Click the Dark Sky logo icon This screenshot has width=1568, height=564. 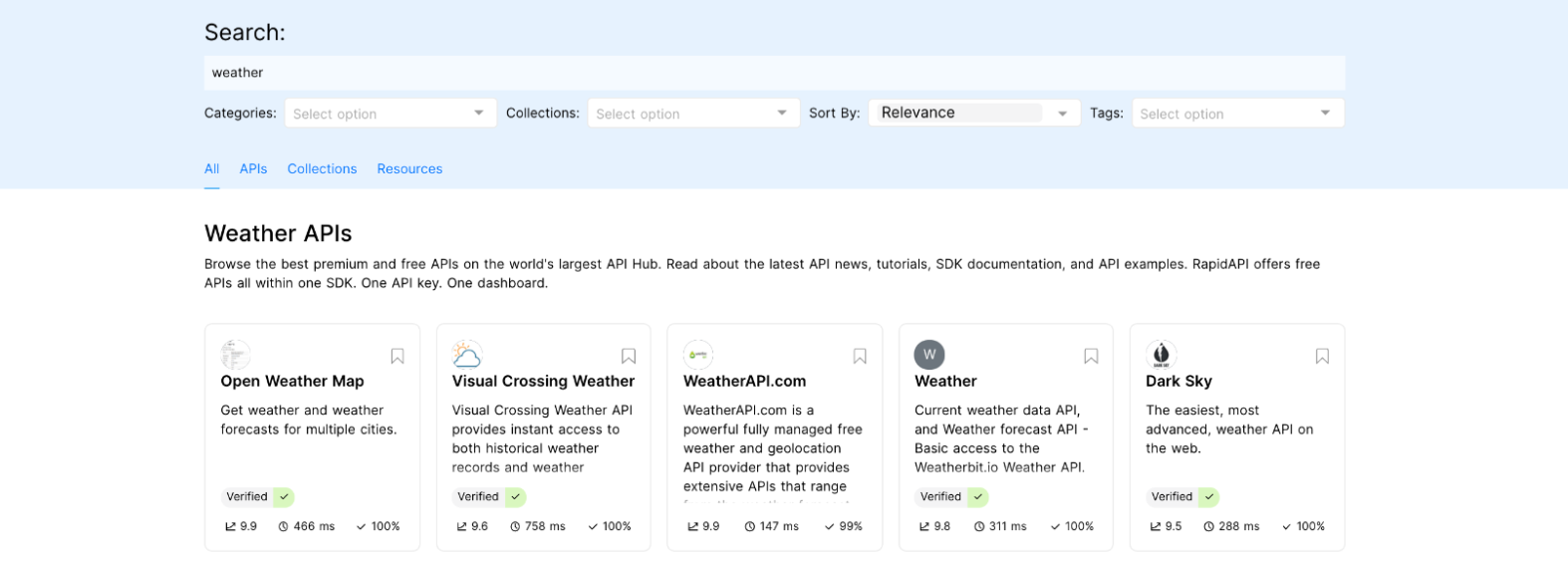click(1161, 355)
